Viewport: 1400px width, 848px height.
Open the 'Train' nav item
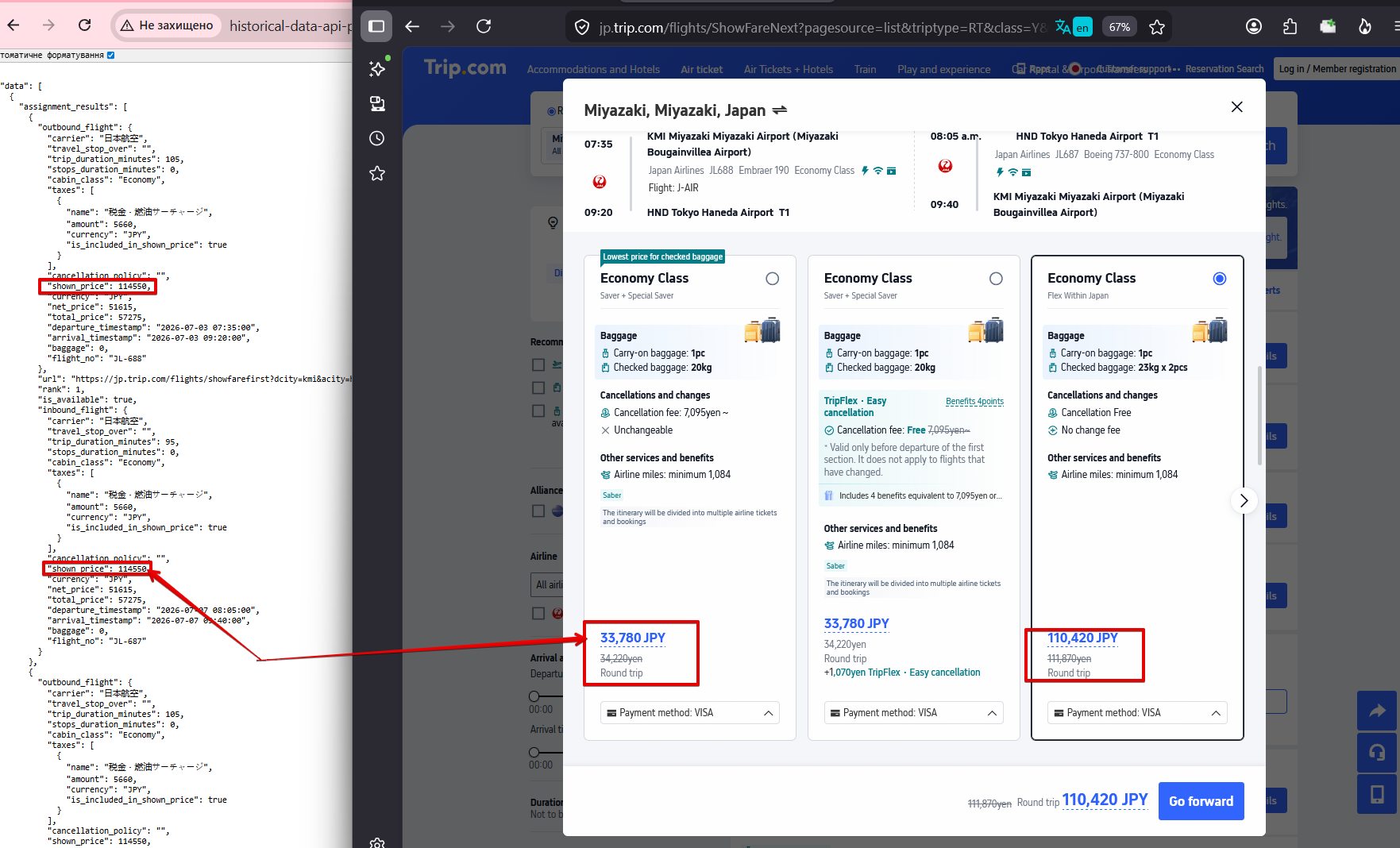coord(866,70)
